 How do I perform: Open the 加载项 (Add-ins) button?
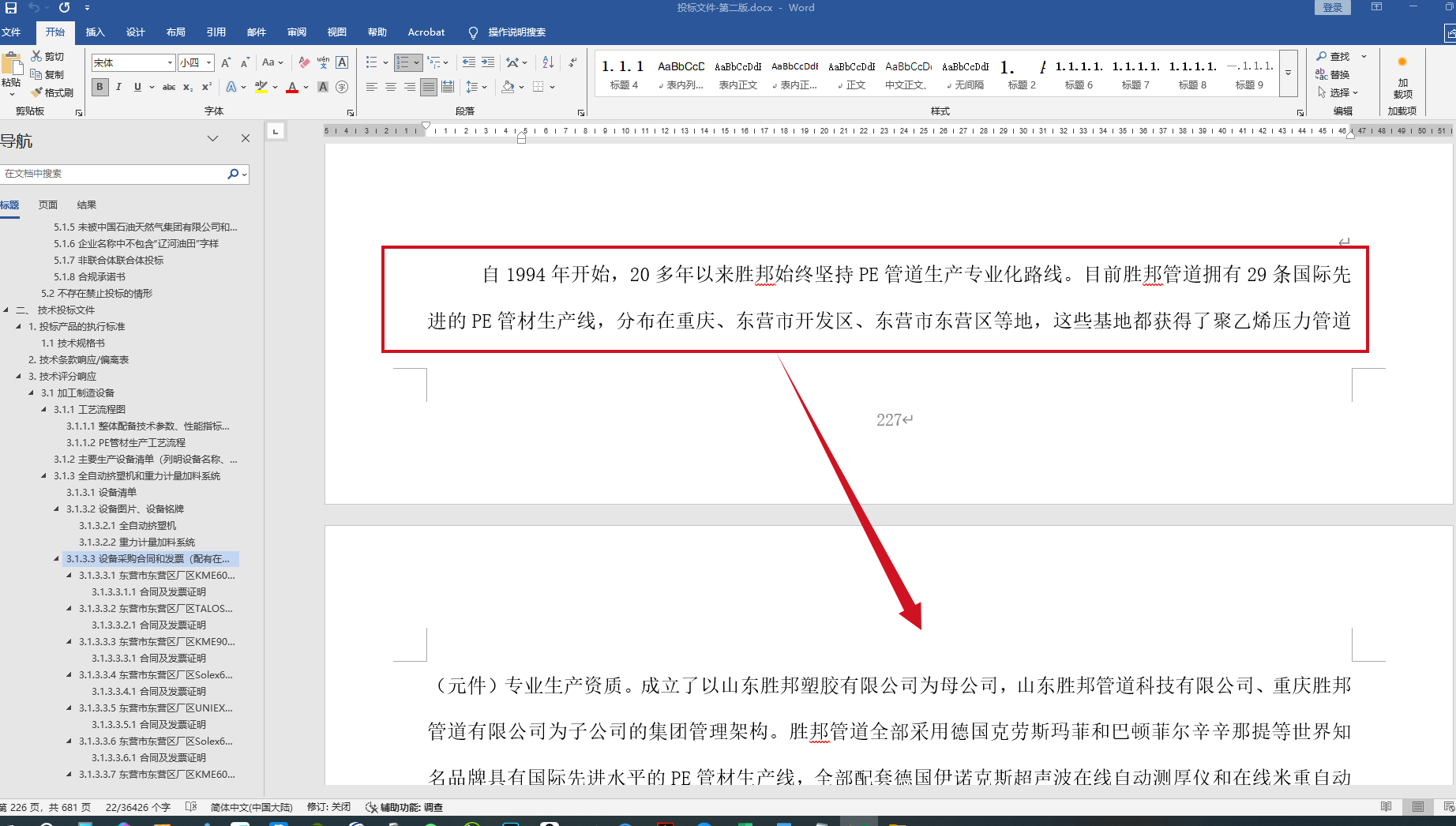pos(1402,76)
